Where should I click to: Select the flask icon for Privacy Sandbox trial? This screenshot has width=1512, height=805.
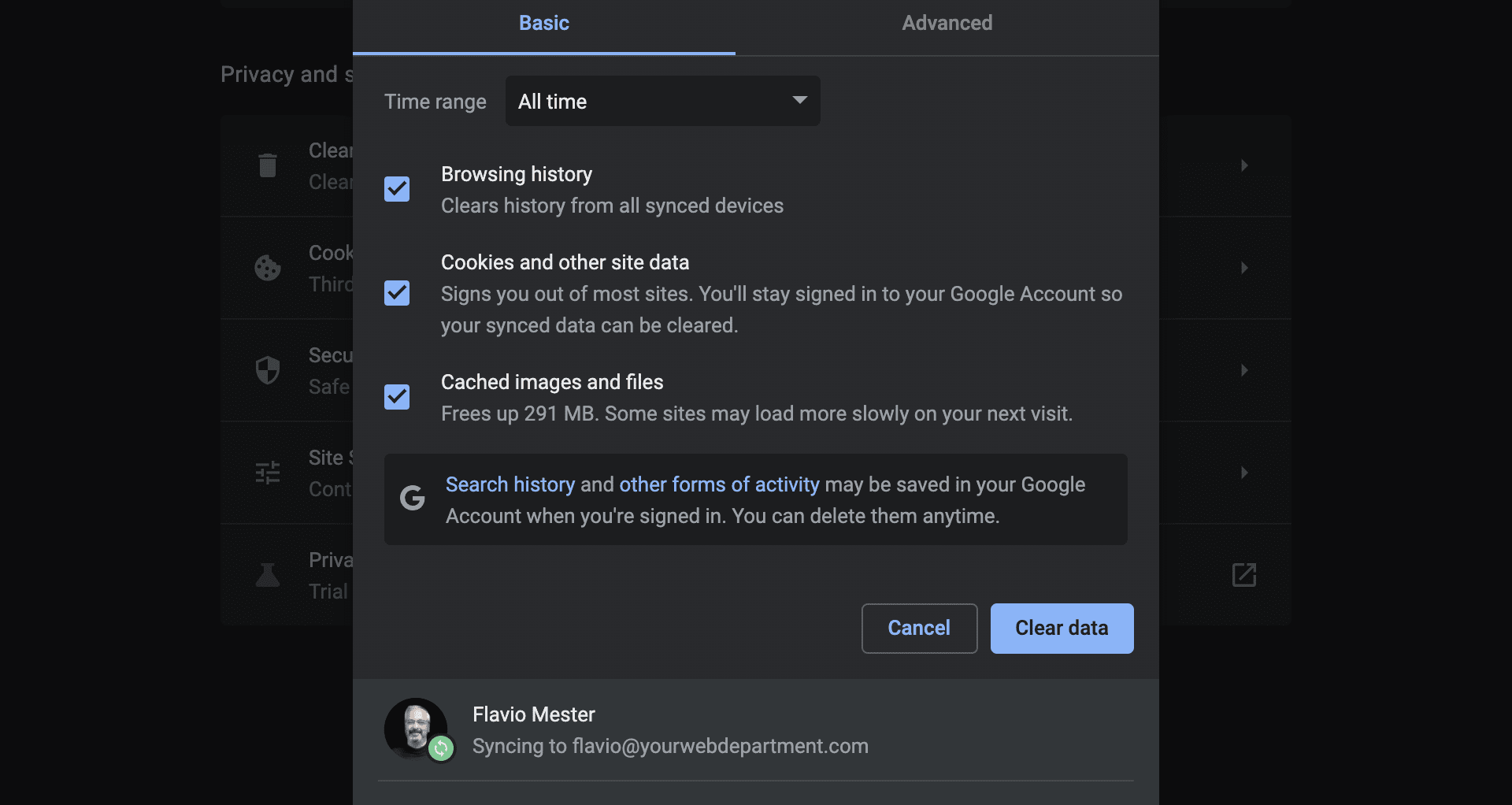click(268, 575)
